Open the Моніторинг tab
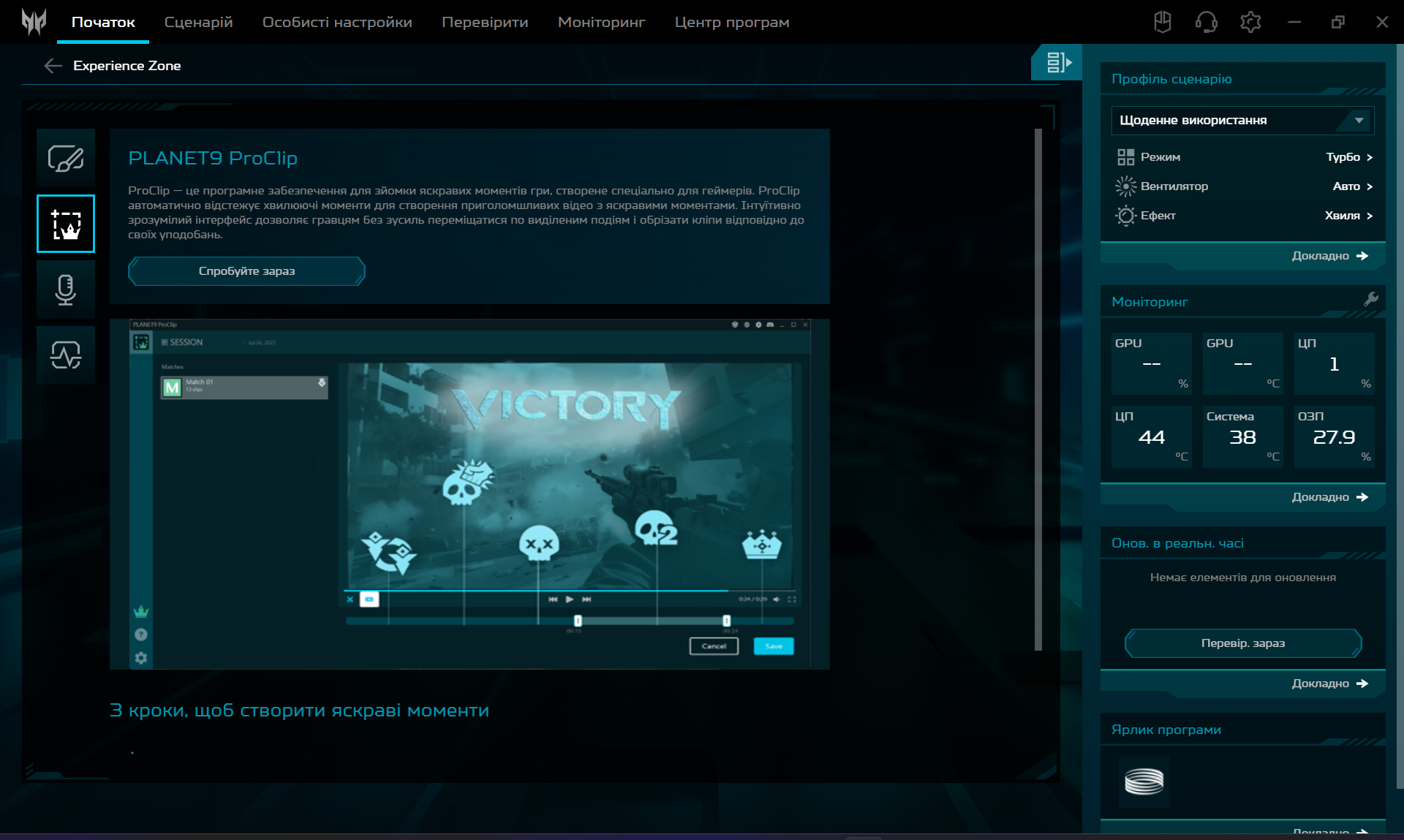Image resolution: width=1404 pixels, height=840 pixels. (x=601, y=22)
